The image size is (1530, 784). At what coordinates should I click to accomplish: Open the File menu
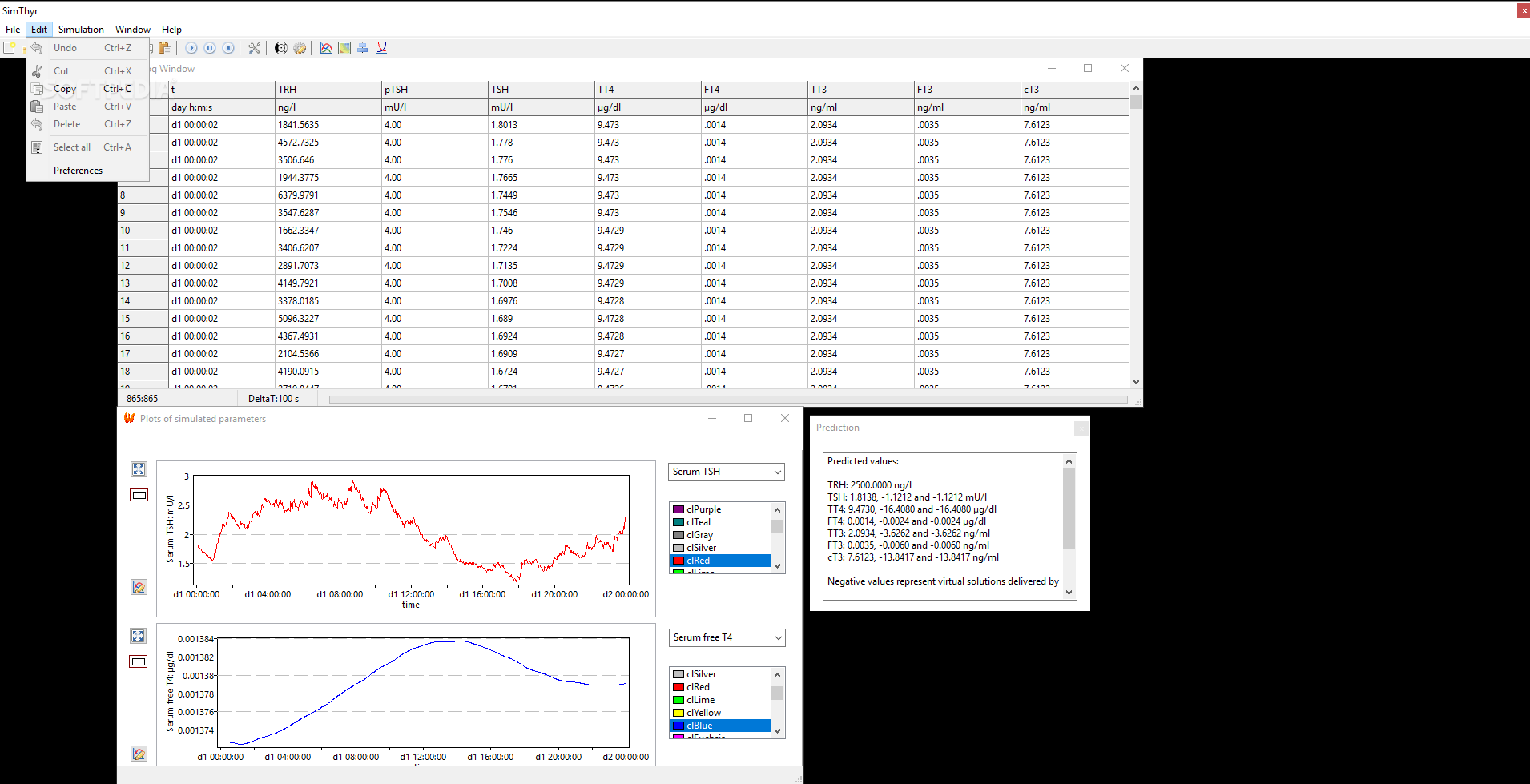[13, 30]
